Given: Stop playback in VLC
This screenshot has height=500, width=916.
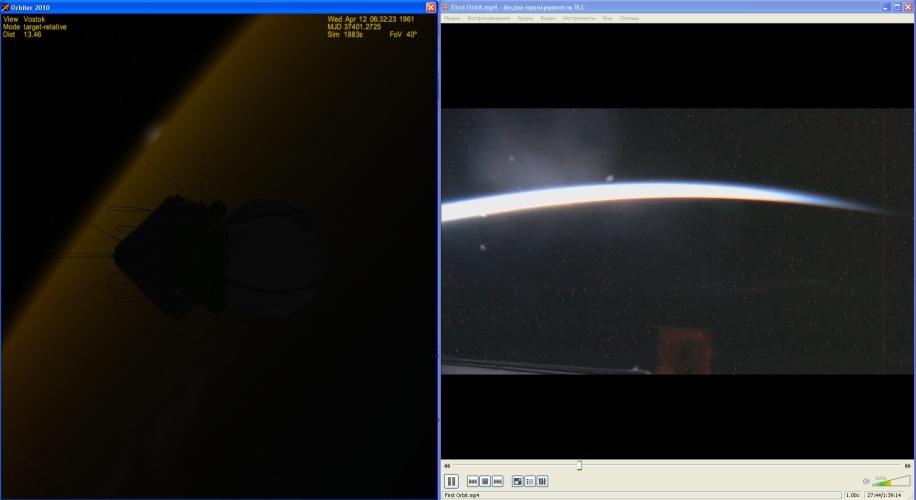Looking at the screenshot, I should point(485,481).
